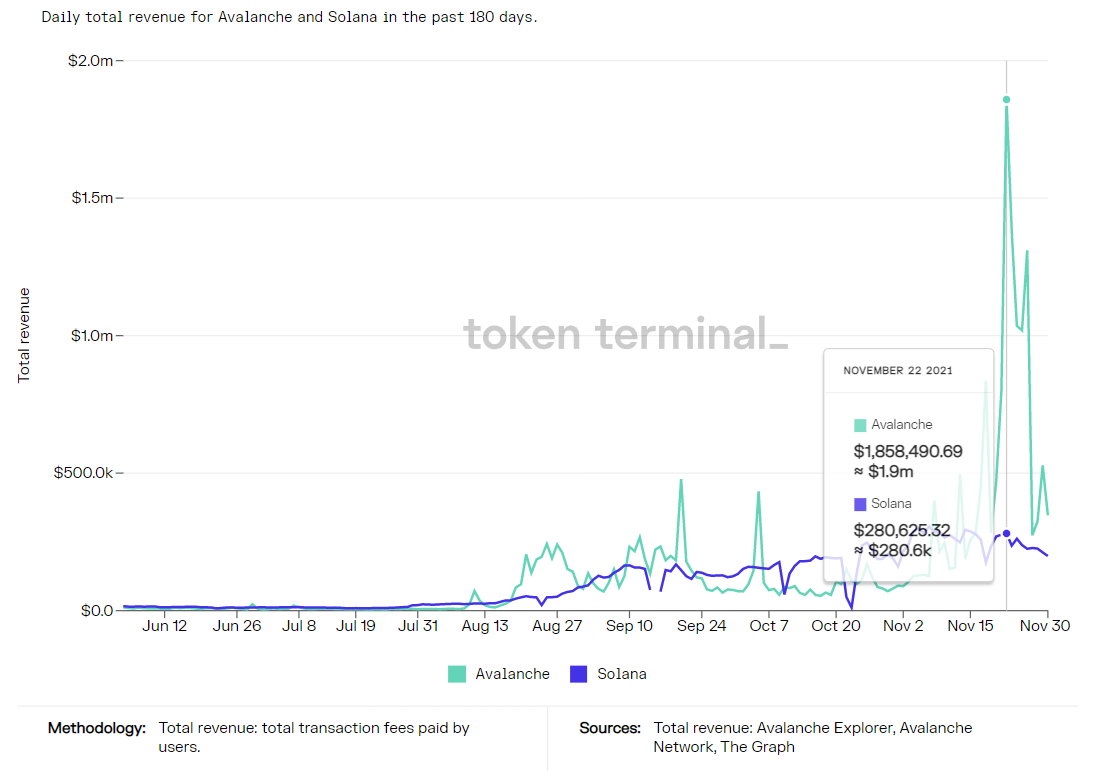Click the '$1.0m' y-axis label
The image size is (1097, 771).
(x=92, y=336)
